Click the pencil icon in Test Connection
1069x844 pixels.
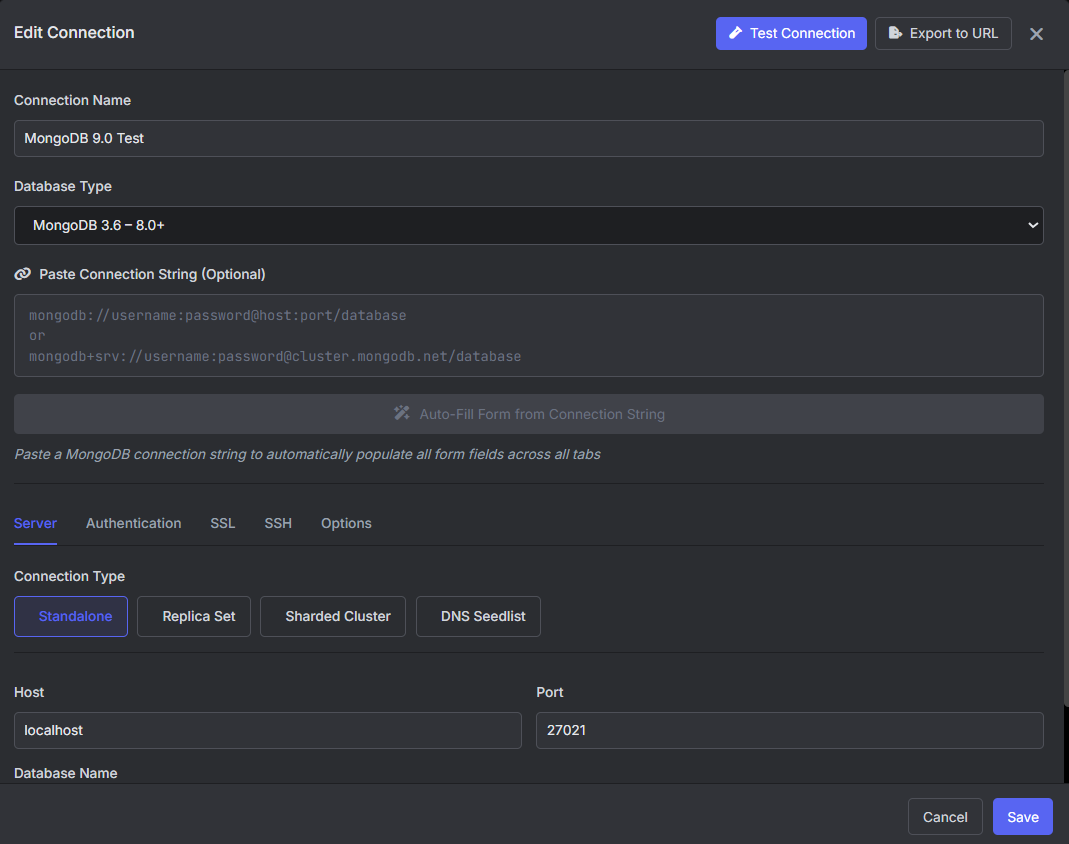tap(735, 33)
